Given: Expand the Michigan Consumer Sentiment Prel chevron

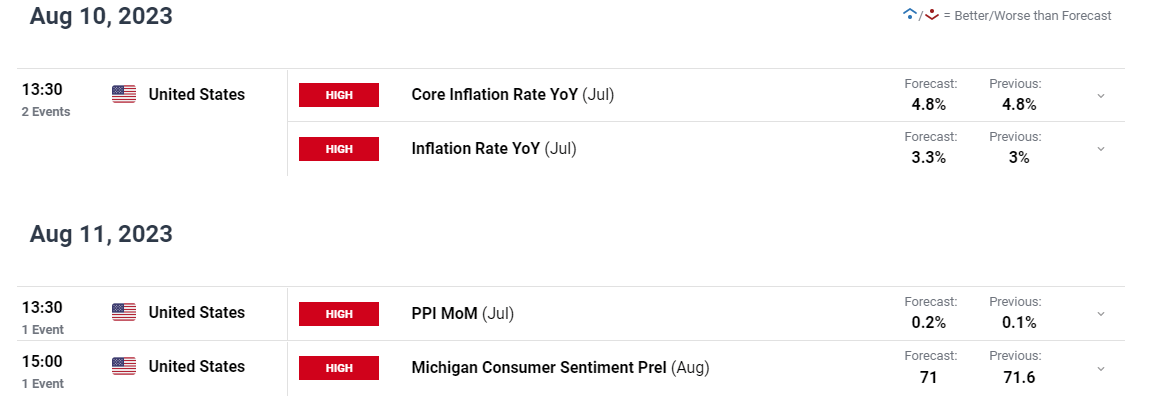Looking at the screenshot, I should coord(1101,368).
